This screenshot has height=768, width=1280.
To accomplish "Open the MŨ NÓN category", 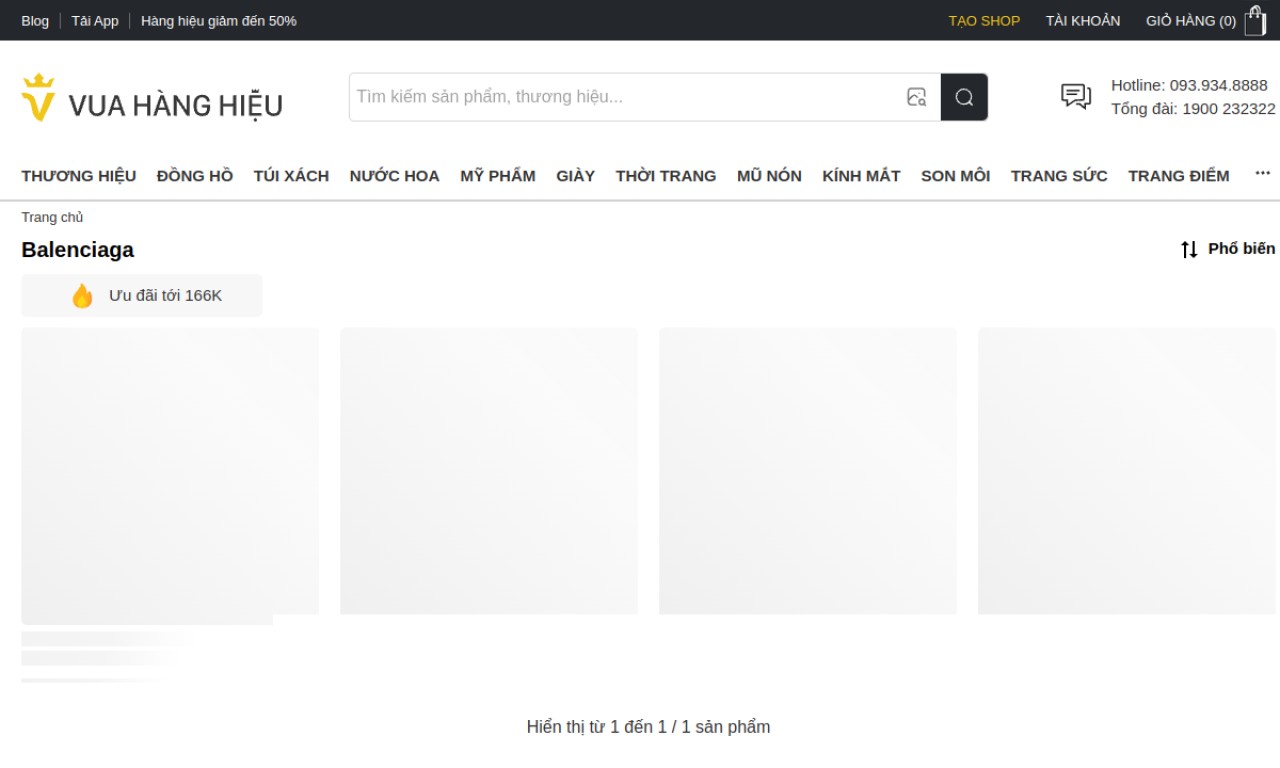I will (x=769, y=176).
